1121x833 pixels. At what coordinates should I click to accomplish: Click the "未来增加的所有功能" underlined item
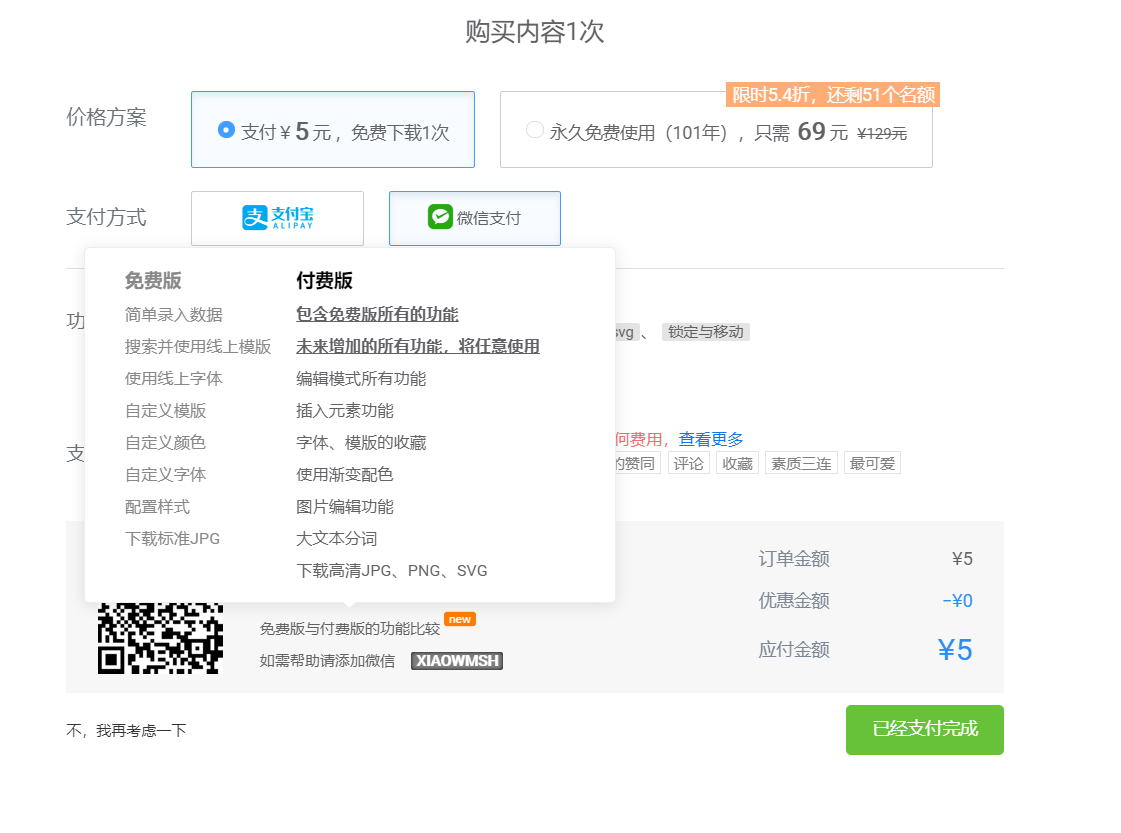pyautogui.click(x=416, y=345)
